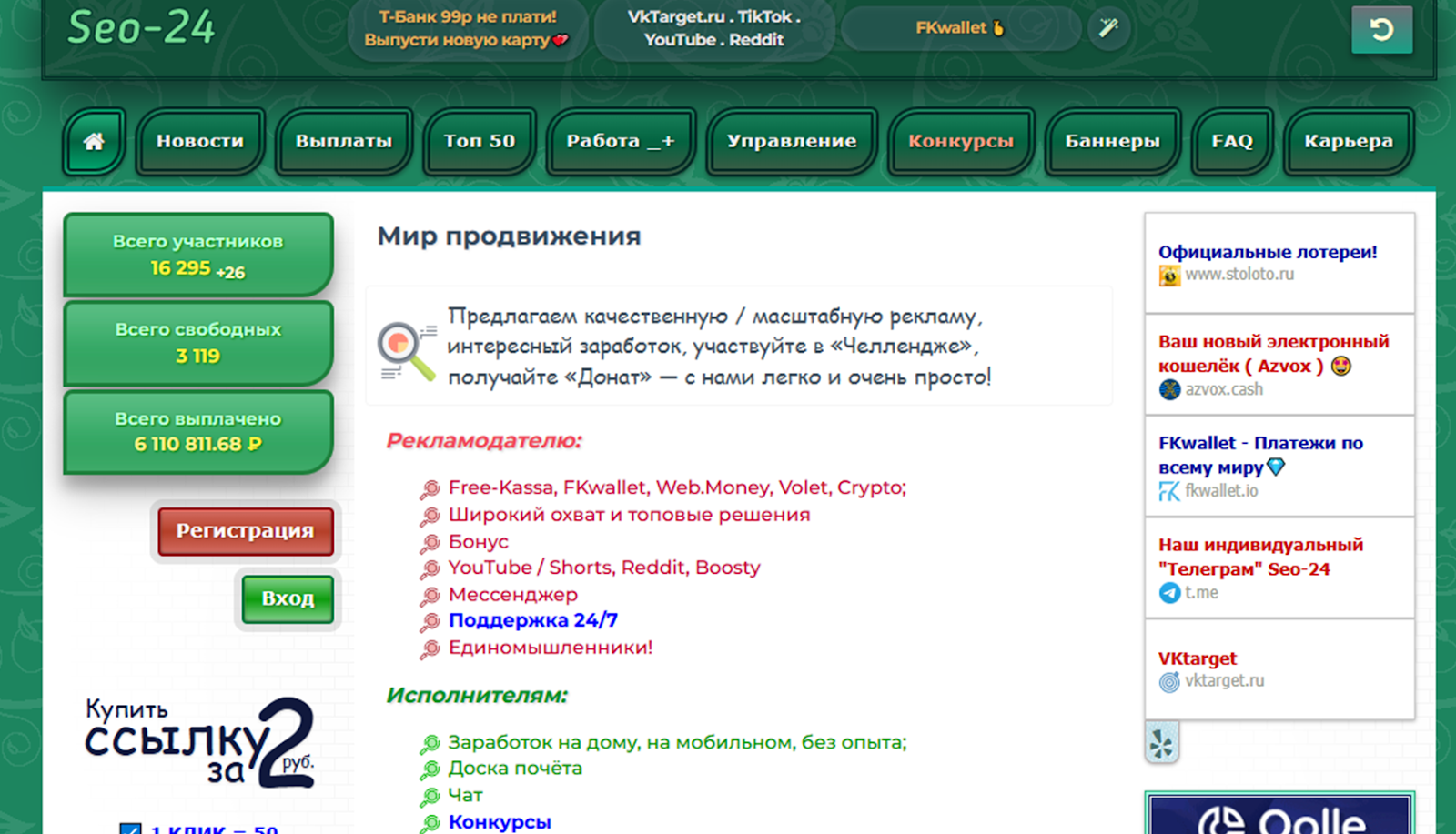Open the Топ 50 menu item
This screenshot has width=1456, height=834.
(x=480, y=141)
